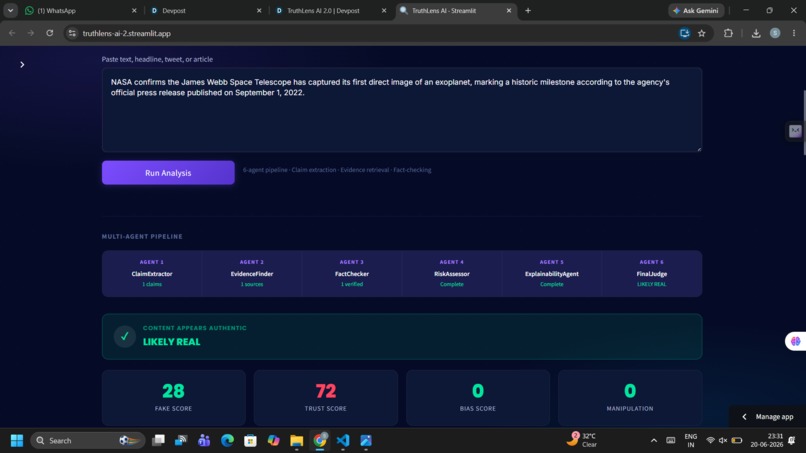
Task: Open the Chrome three-dot menu
Action: (x=794, y=33)
